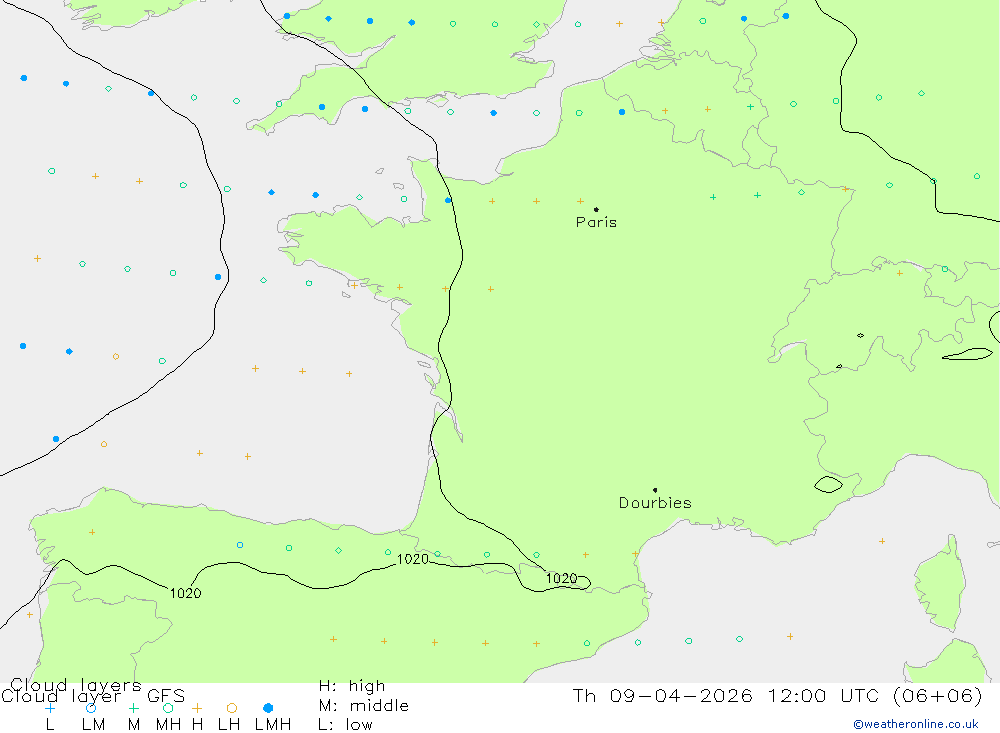Select the Paris city name label
The image size is (1000, 733).
[596, 222]
